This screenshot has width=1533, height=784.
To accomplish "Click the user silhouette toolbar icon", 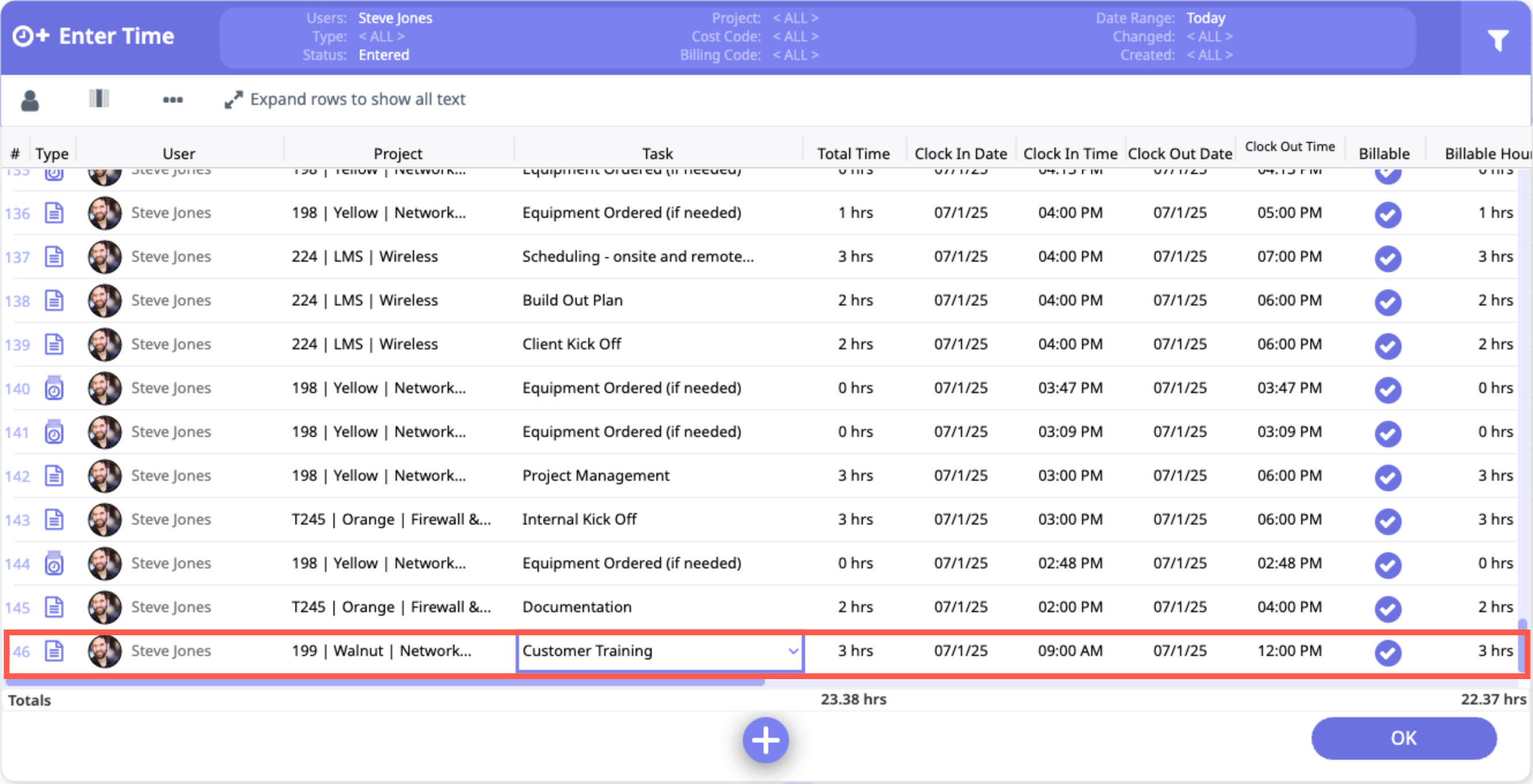I will 30,100.
